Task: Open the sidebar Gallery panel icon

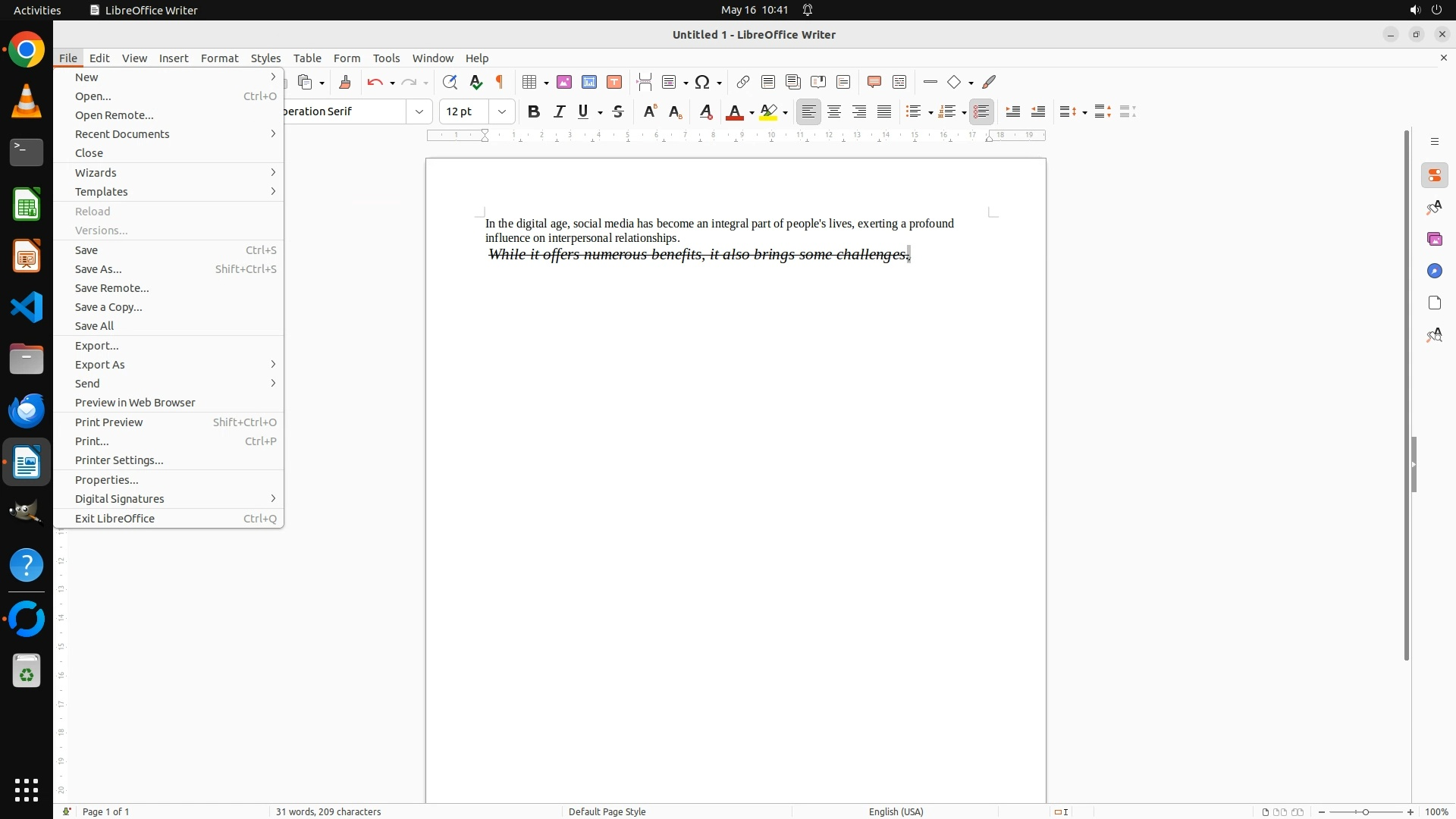Action: pos(1434,239)
